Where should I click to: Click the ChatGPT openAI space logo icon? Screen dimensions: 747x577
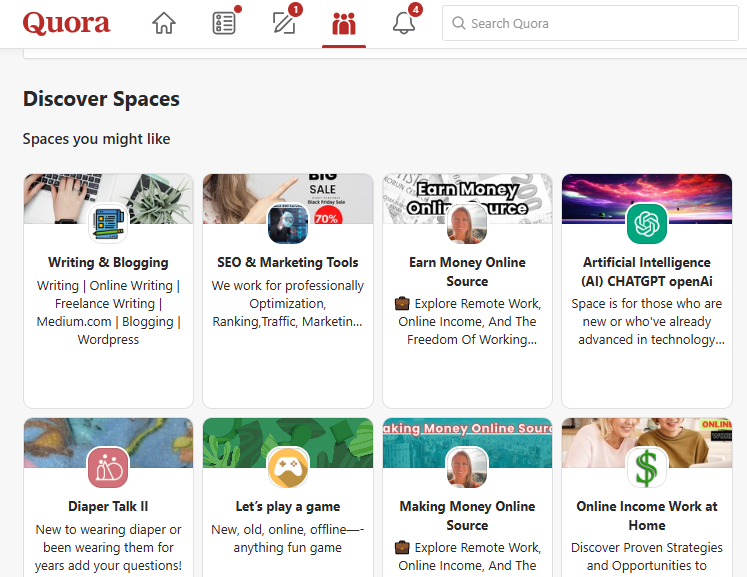[x=646, y=223]
